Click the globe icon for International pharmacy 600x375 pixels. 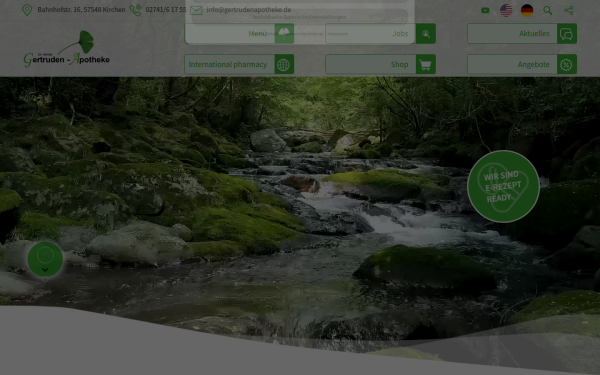pos(284,64)
